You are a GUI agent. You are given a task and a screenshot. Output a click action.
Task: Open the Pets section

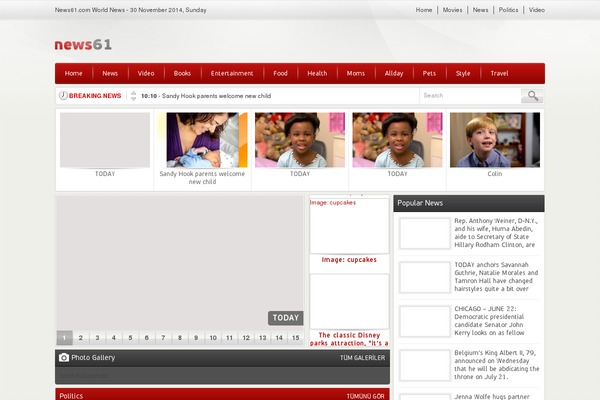coord(429,73)
